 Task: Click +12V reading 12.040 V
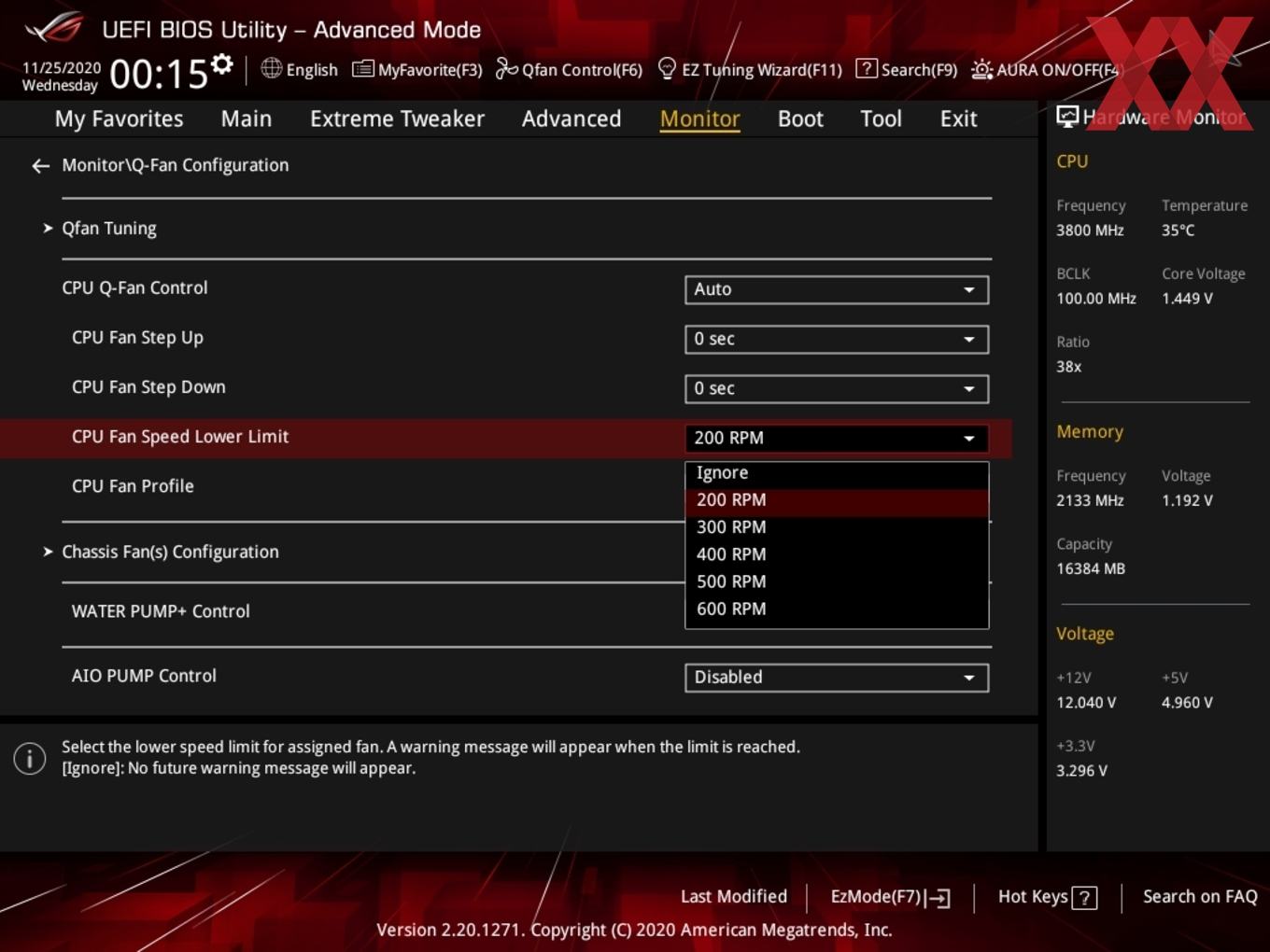[1086, 703]
